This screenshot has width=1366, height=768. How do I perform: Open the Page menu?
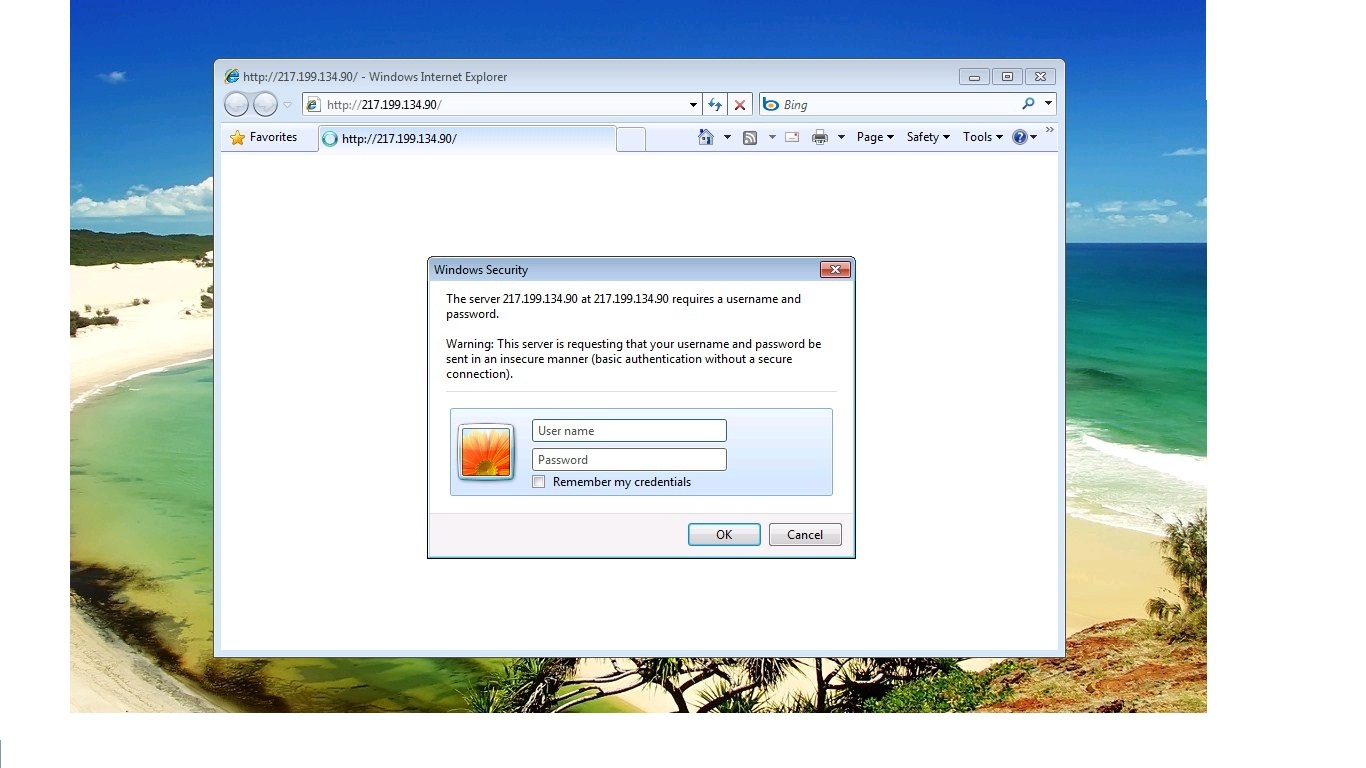point(875,137)
